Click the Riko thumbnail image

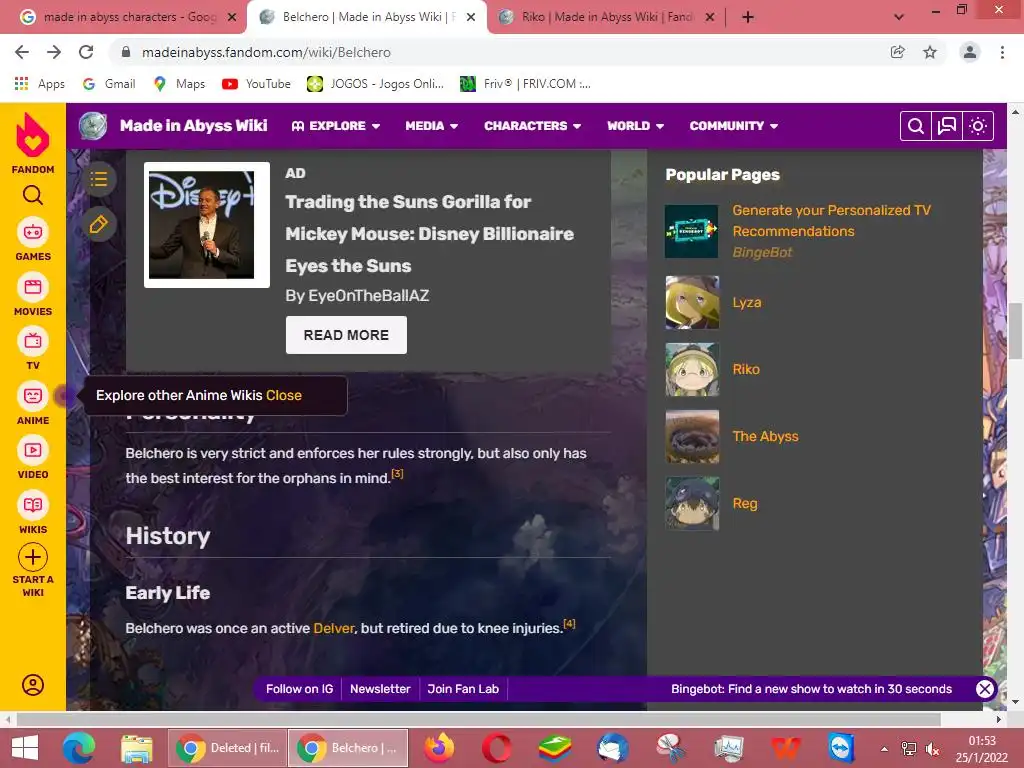pyautogui.click(x=692, y=370)
